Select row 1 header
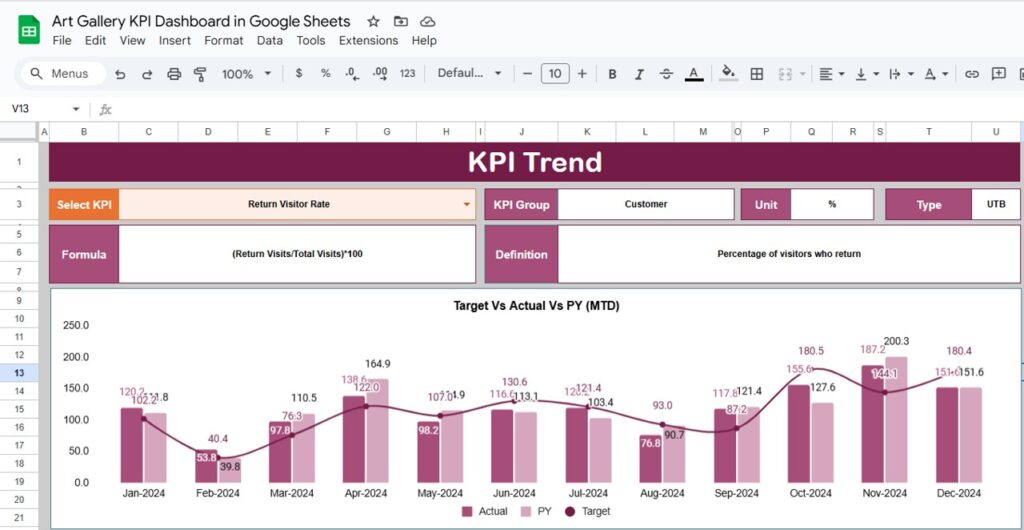Viewport: 1024px width, 530px height. click(19, 161)
